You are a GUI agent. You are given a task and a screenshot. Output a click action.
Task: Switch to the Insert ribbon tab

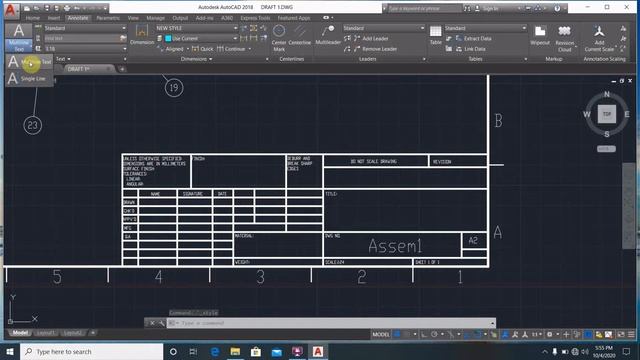[x=54, y=18]
